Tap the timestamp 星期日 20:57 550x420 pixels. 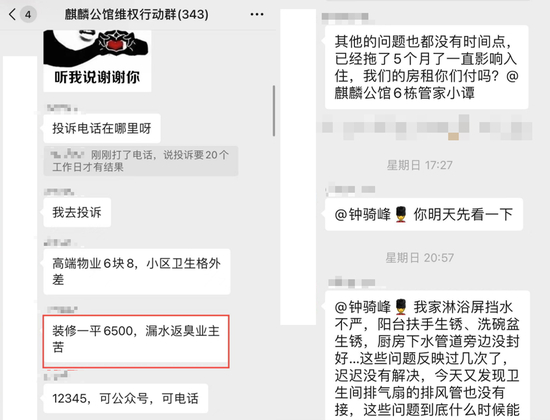click(420, 258)
